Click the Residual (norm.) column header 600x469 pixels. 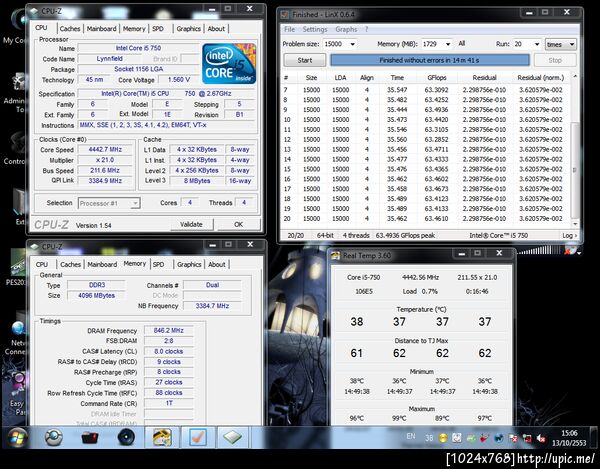(x=541, y=78)
